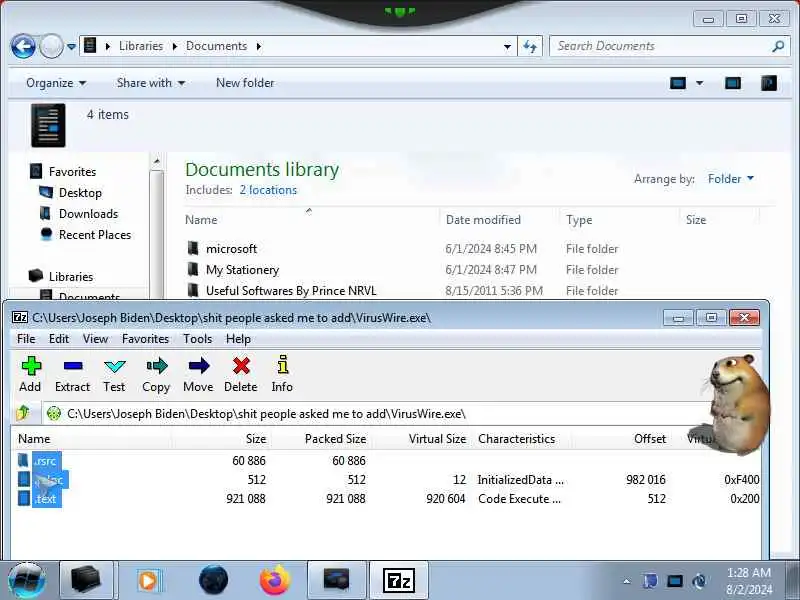The image size is (800, 600).
Task: Click the New folder button
Action: coord(245,83)
